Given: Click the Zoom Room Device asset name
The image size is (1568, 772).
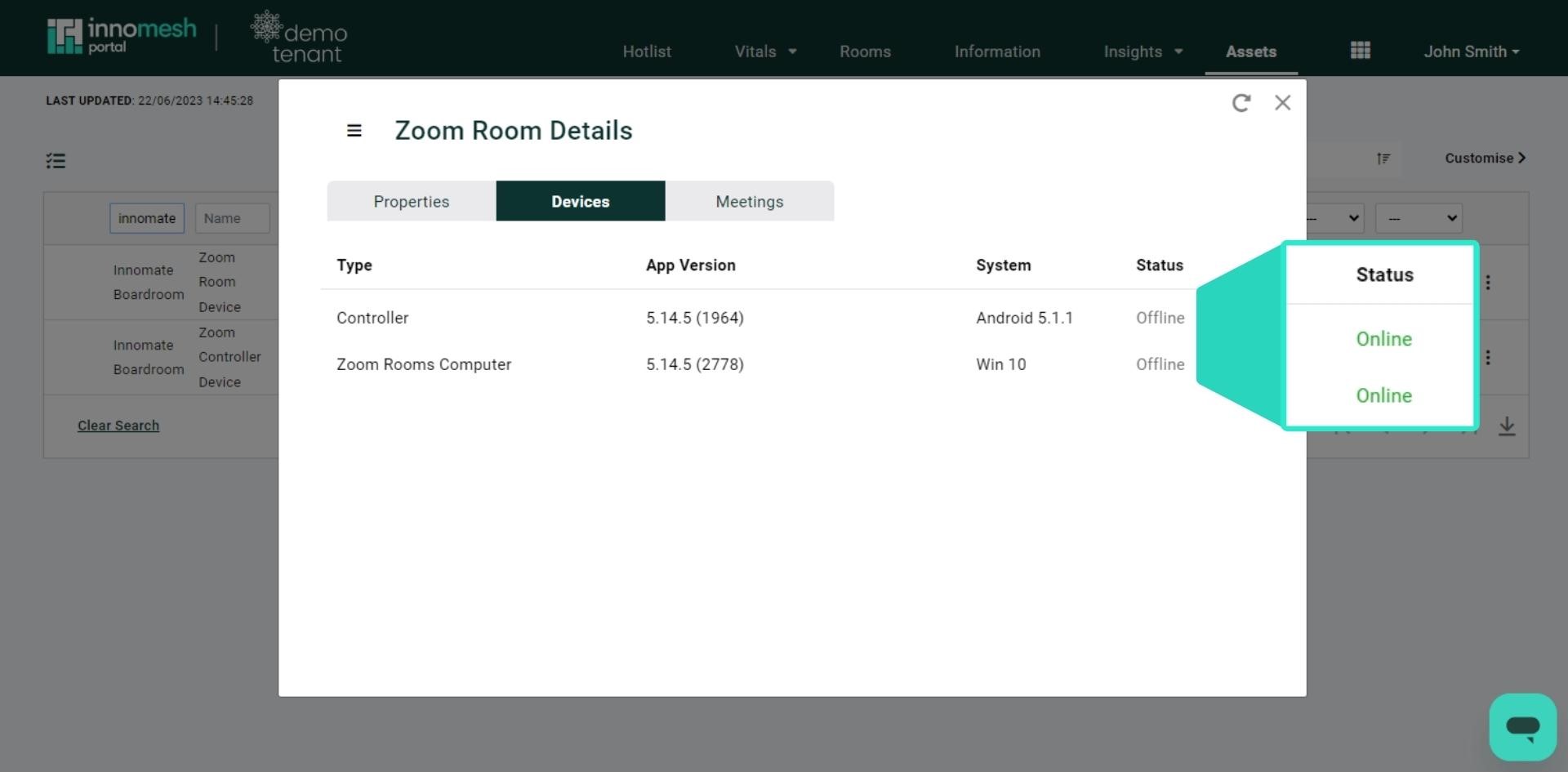Looking at the screenshot, I should pyautogui.click(x=220, y=282).
